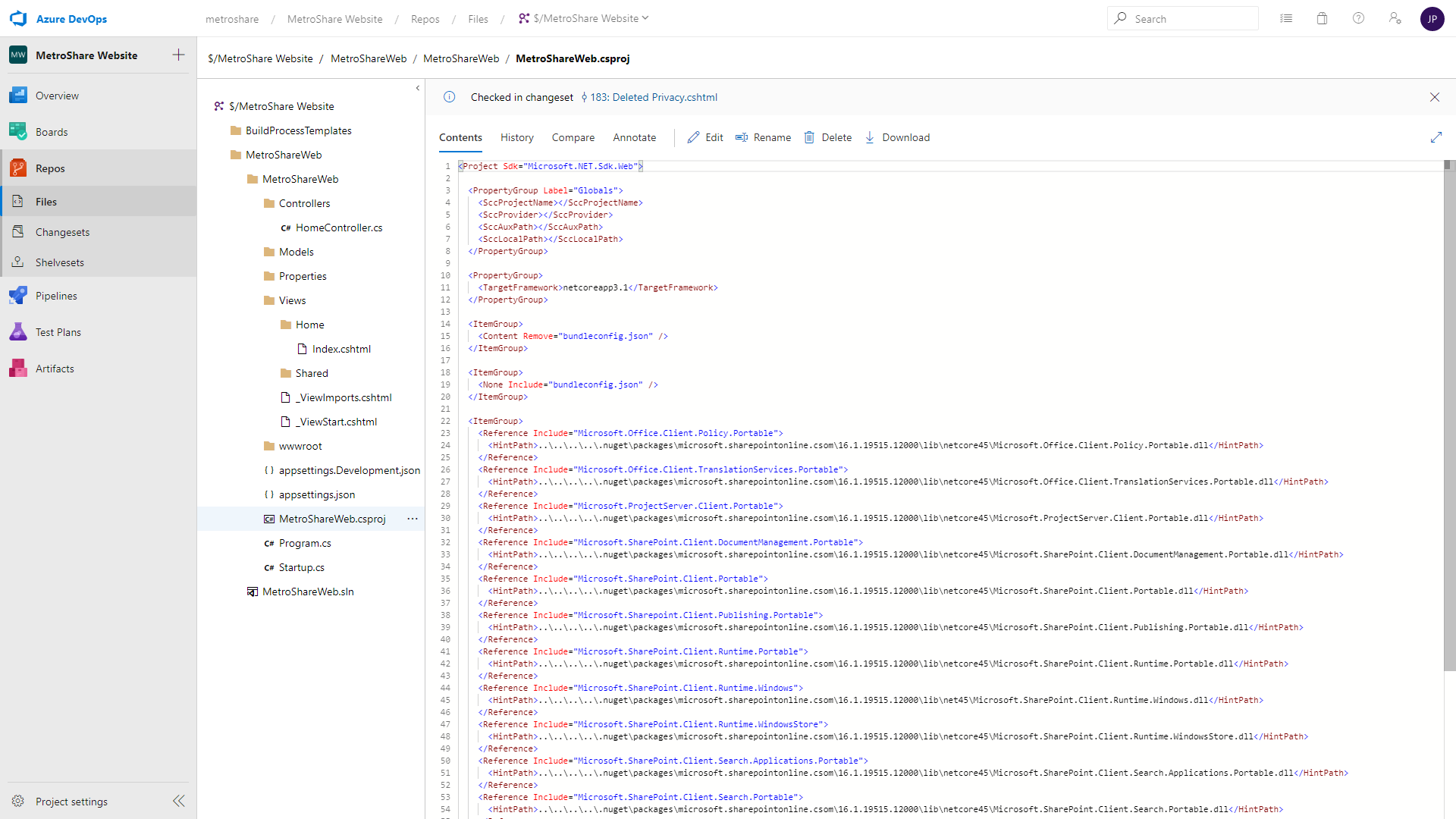The width and height of the screenshot is (1456, 819).
Task: Open the Models folder
Action: (x=296, y=252)
